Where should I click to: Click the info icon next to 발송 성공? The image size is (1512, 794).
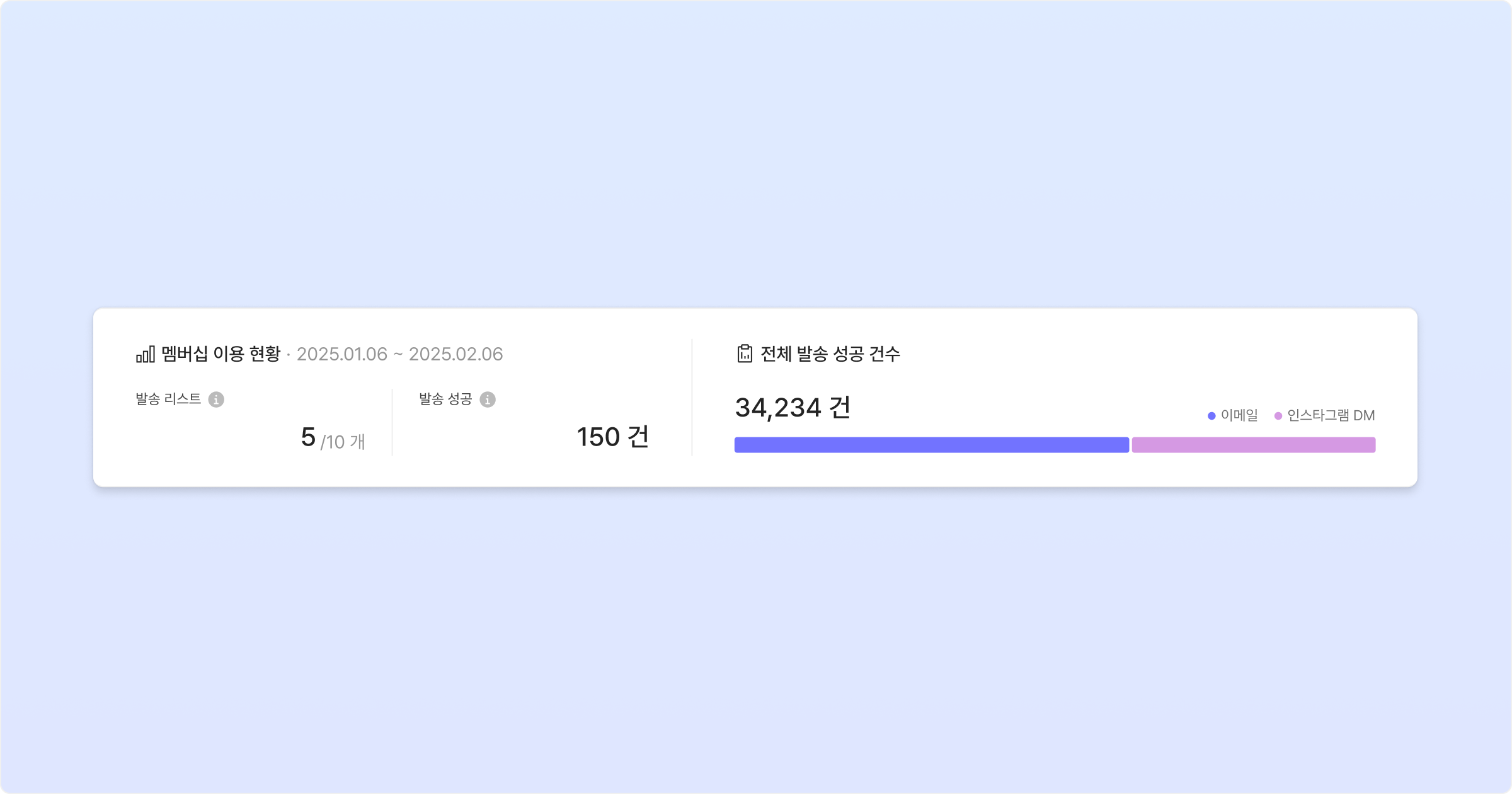(x=488, y=400)
